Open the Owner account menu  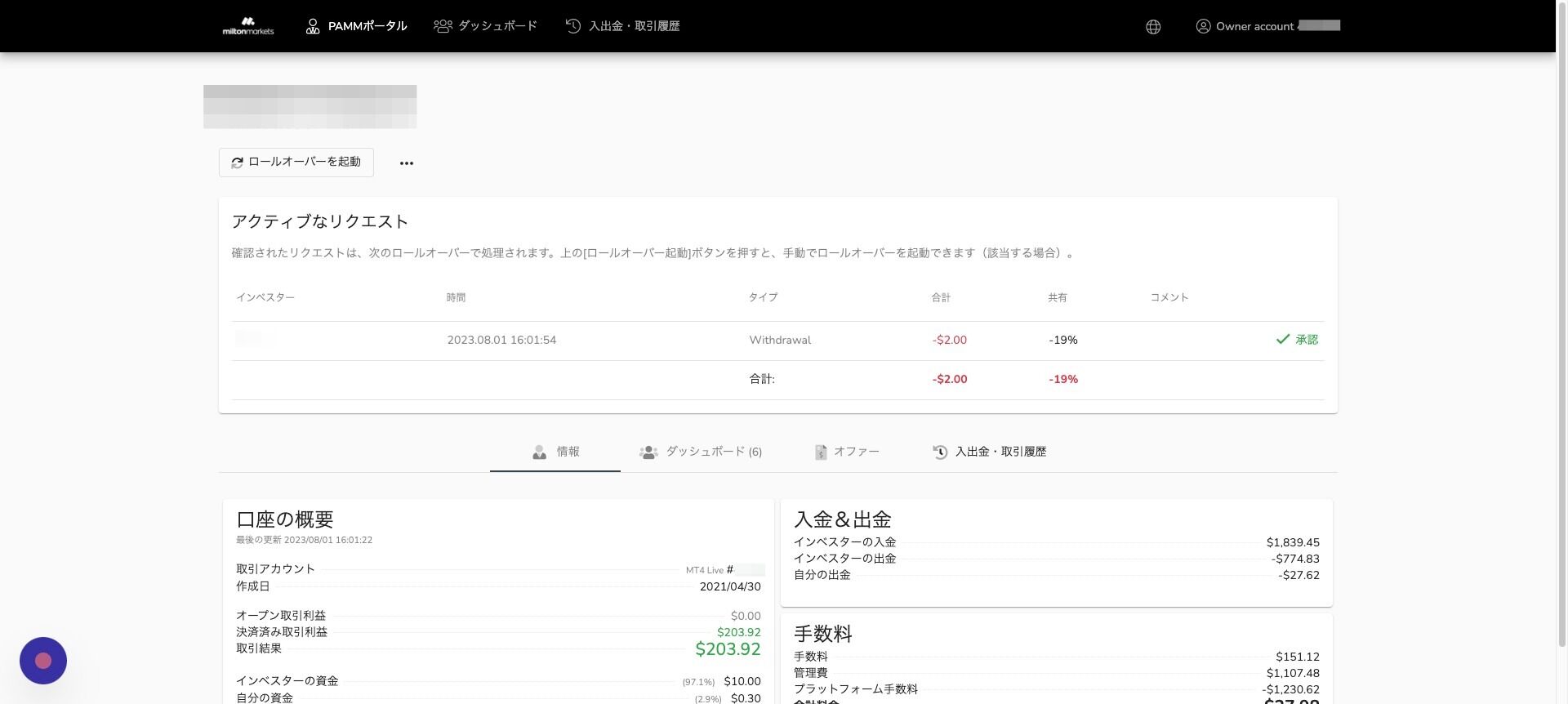[1267, 26]
